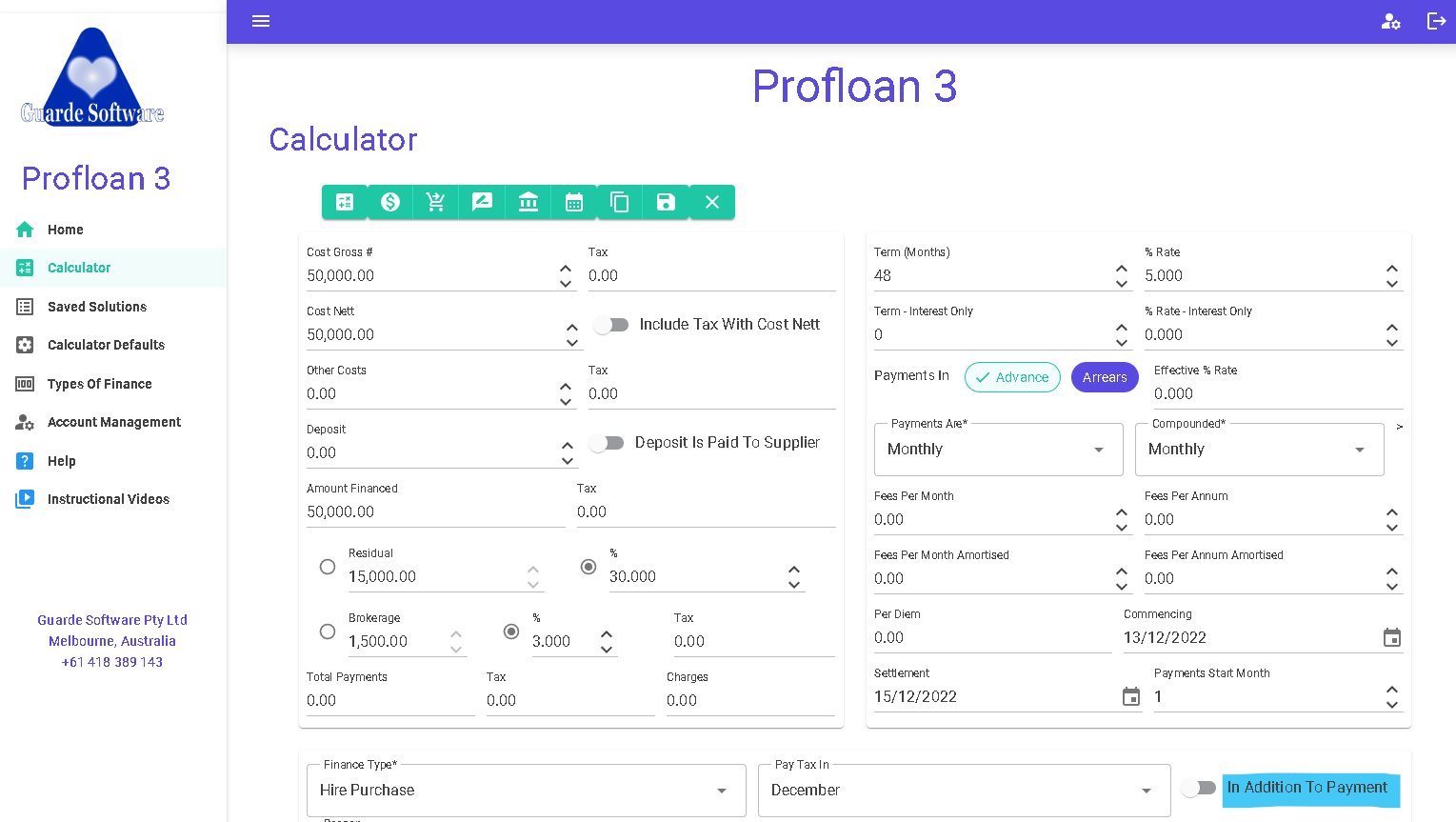The height and width of the screenshot is (822, 1456).
Task: Click the save disk toolbar icon
Action: click(x=666, y=202)
